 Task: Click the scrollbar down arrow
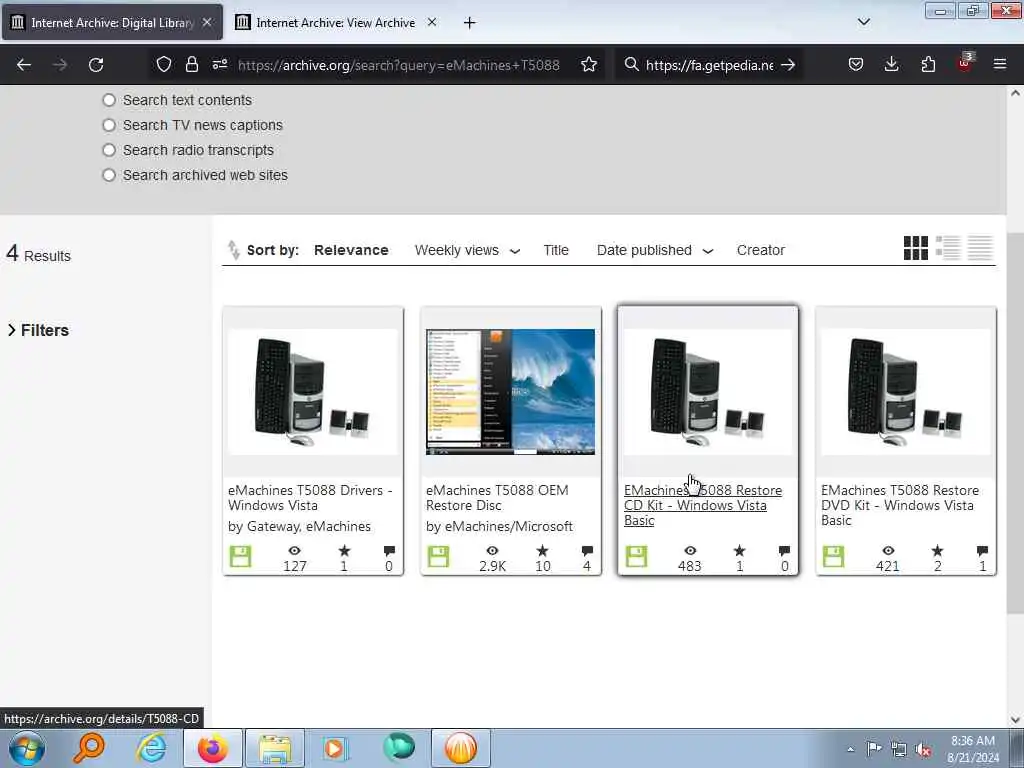[x=1015, y=720]
